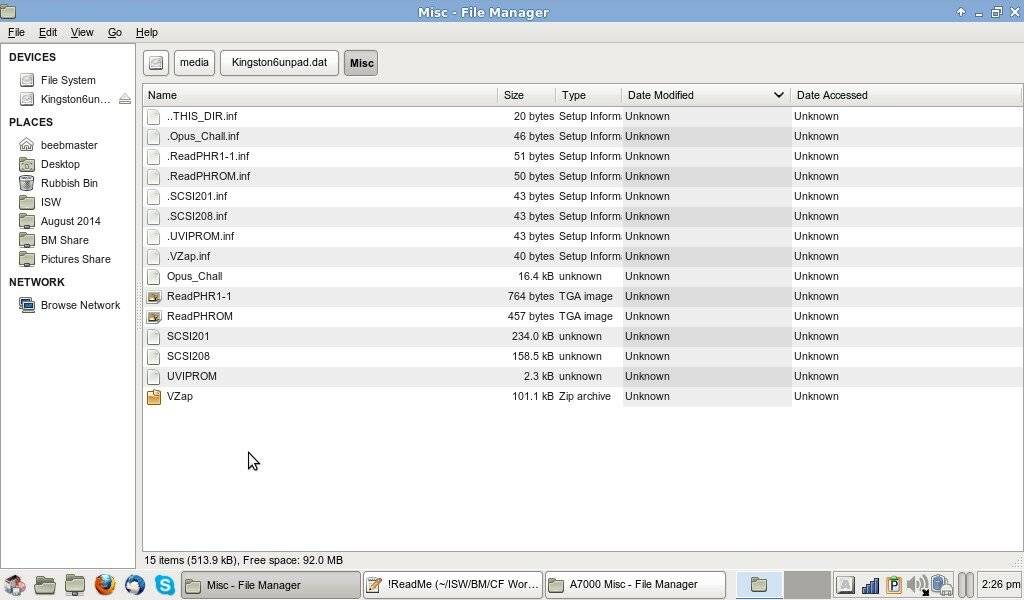Viewport: 1024px width, 600px height.
Task: Toggle the Misc path bar button
Action: pos(361,63)
